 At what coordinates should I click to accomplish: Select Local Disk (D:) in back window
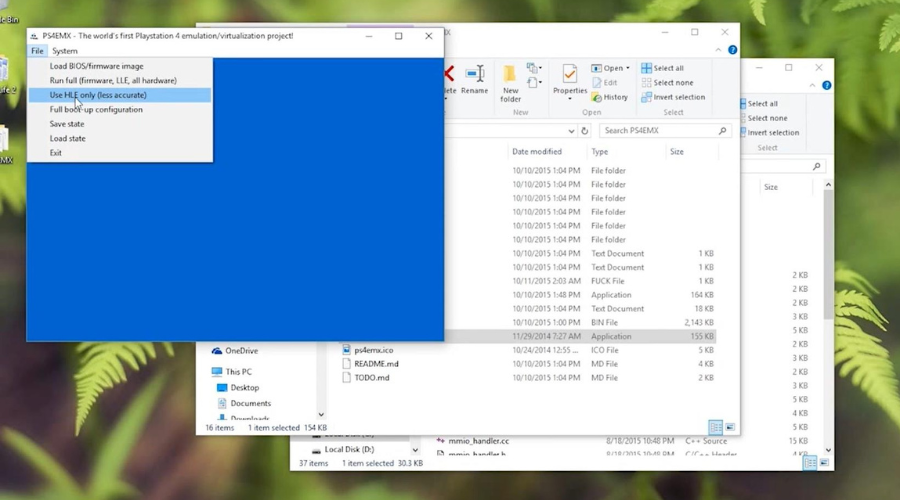349,449
